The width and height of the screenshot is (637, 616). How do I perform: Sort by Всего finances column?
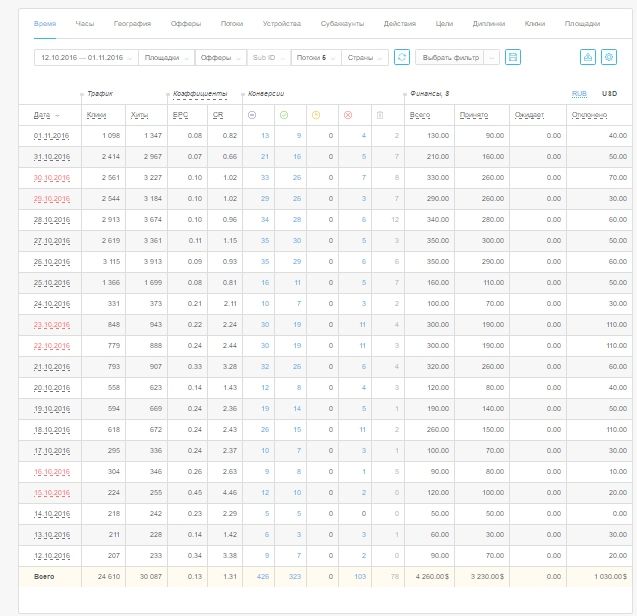(x=420, y=115)
